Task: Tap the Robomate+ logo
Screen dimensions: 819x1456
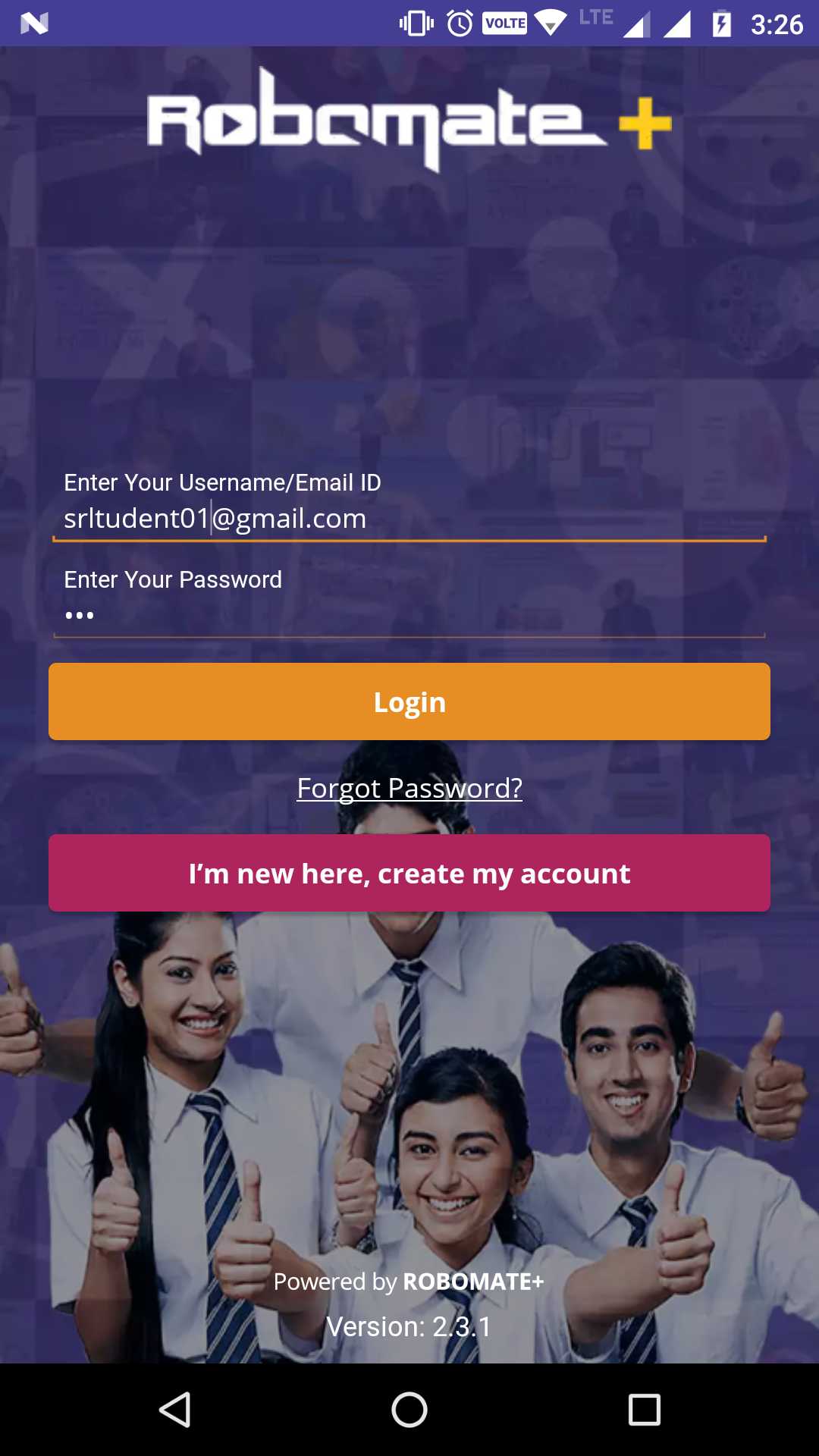Action: tap(409, 120)
